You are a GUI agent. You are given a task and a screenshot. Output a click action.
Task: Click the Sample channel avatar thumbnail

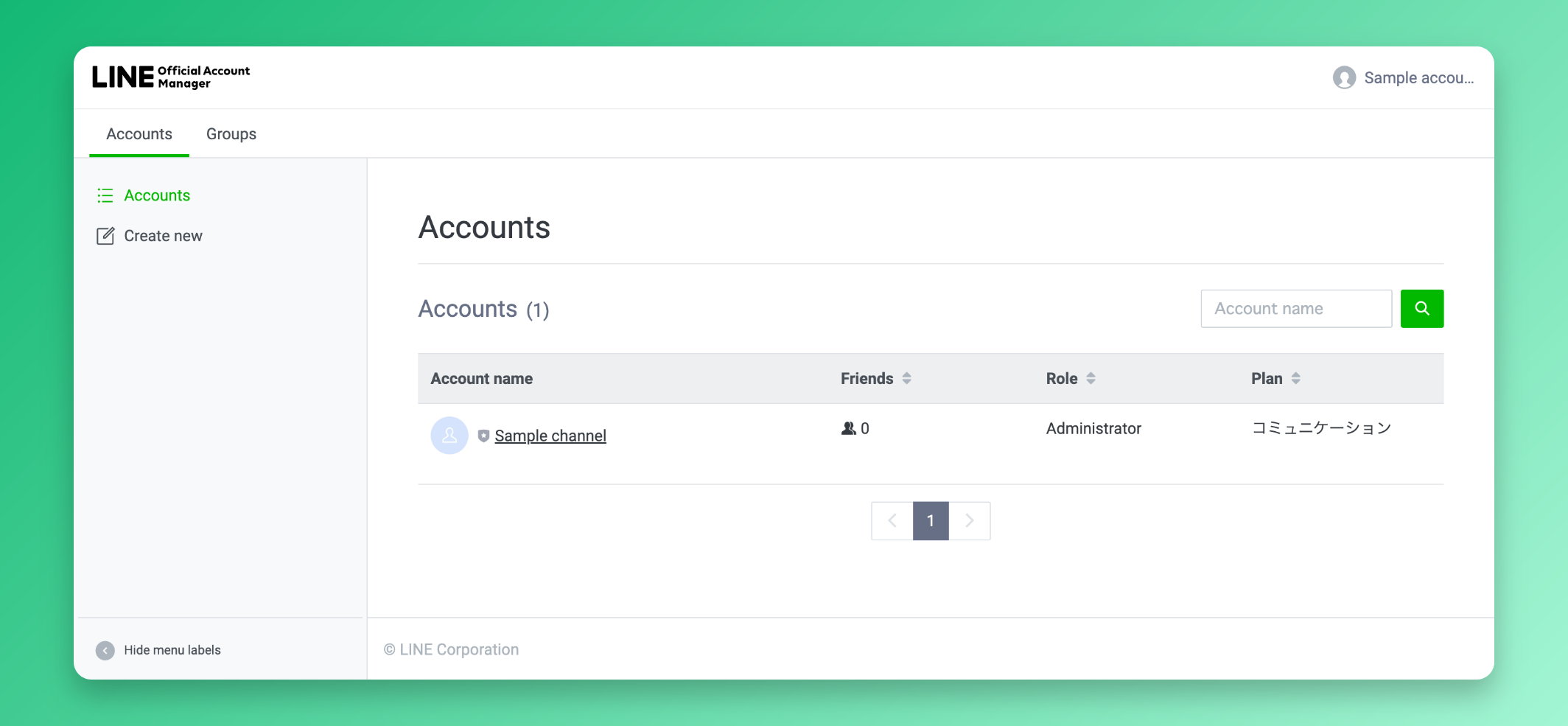[449, 436]
